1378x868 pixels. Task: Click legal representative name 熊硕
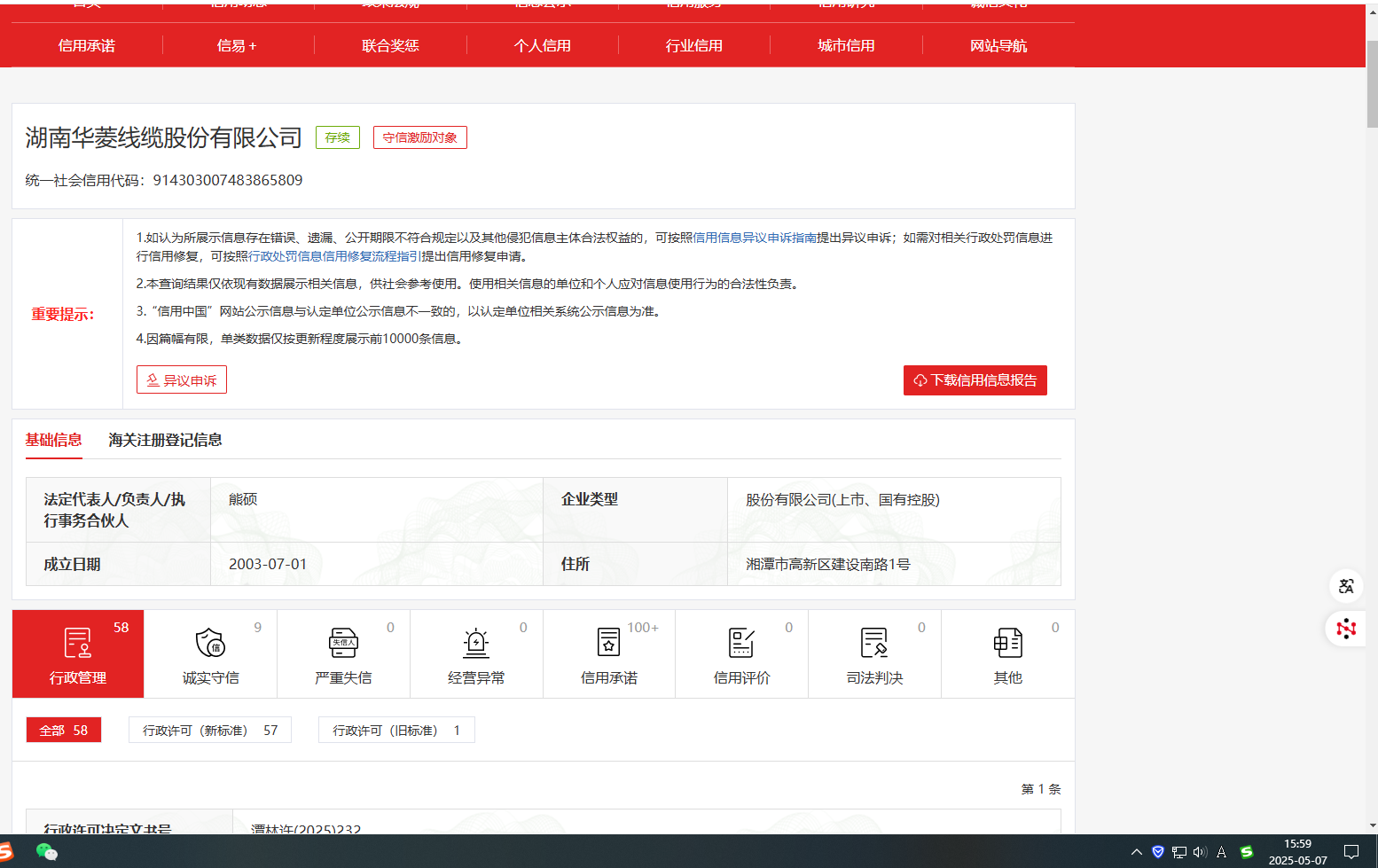point(243,499)
